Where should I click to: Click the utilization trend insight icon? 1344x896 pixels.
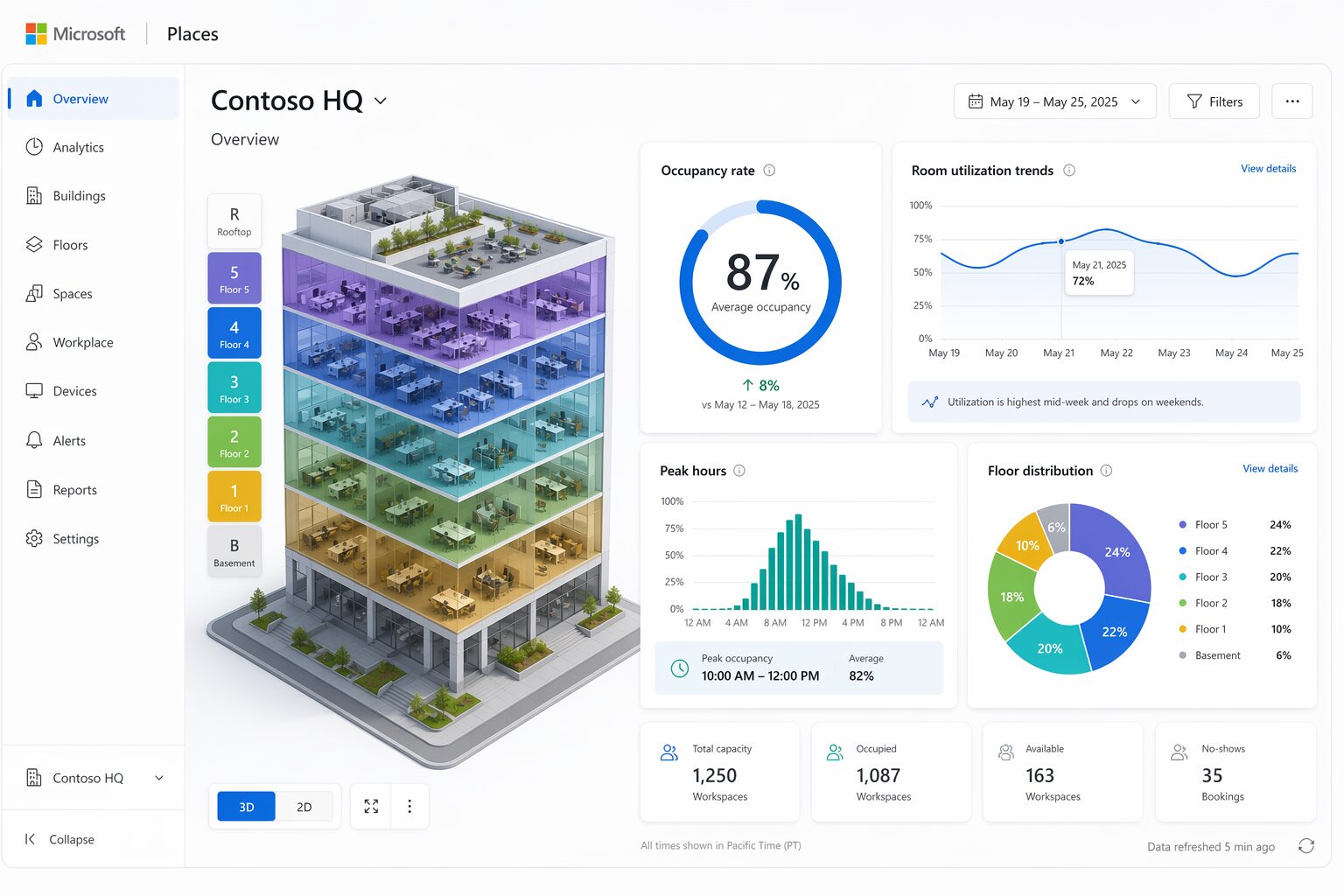pyautogui.click(x=930, y=402)
